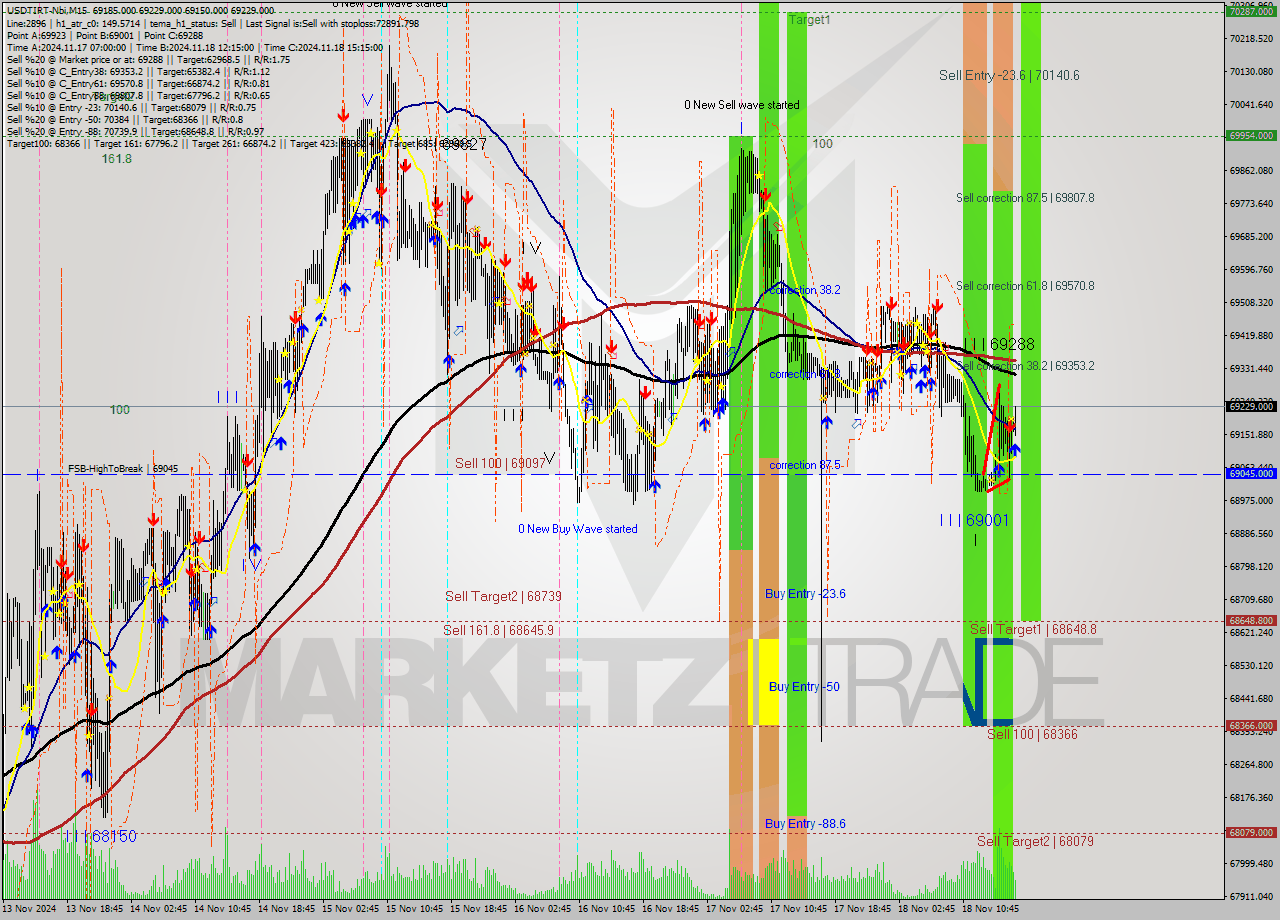
Task: Click the 69508.320 price axis value
Action: [x=1253, y=302]
